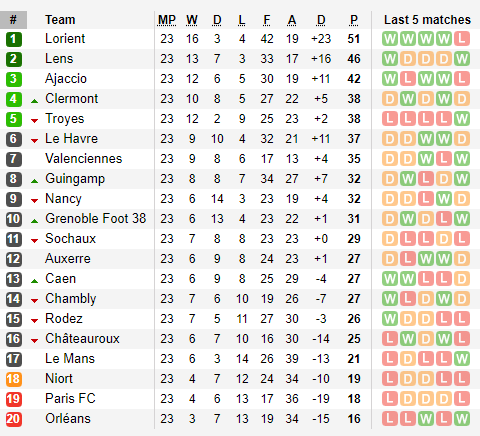Open the Grenoble Foot 38 team link

coord(96,219)
